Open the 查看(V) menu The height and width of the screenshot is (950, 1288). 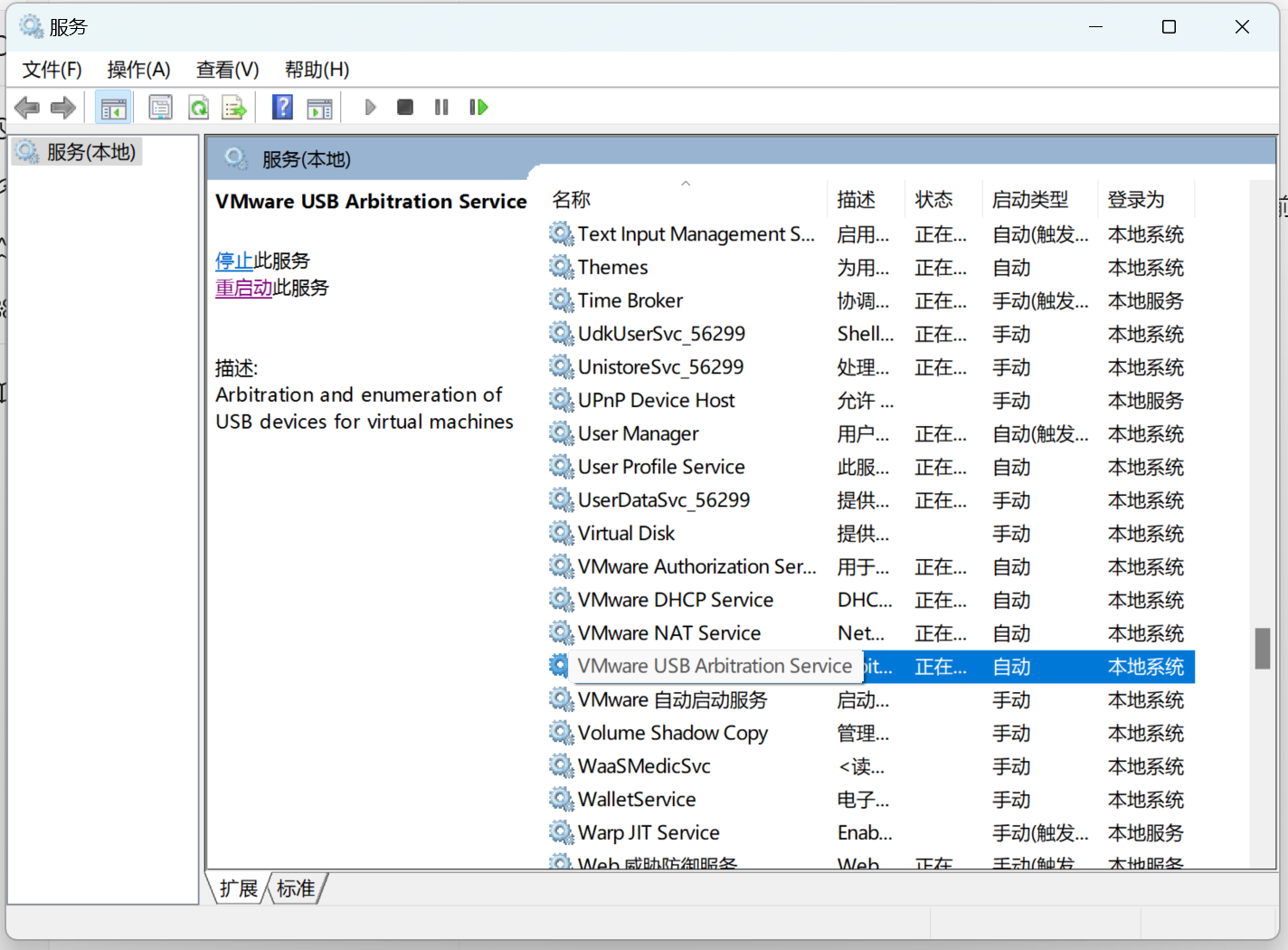tap(227, 70)
